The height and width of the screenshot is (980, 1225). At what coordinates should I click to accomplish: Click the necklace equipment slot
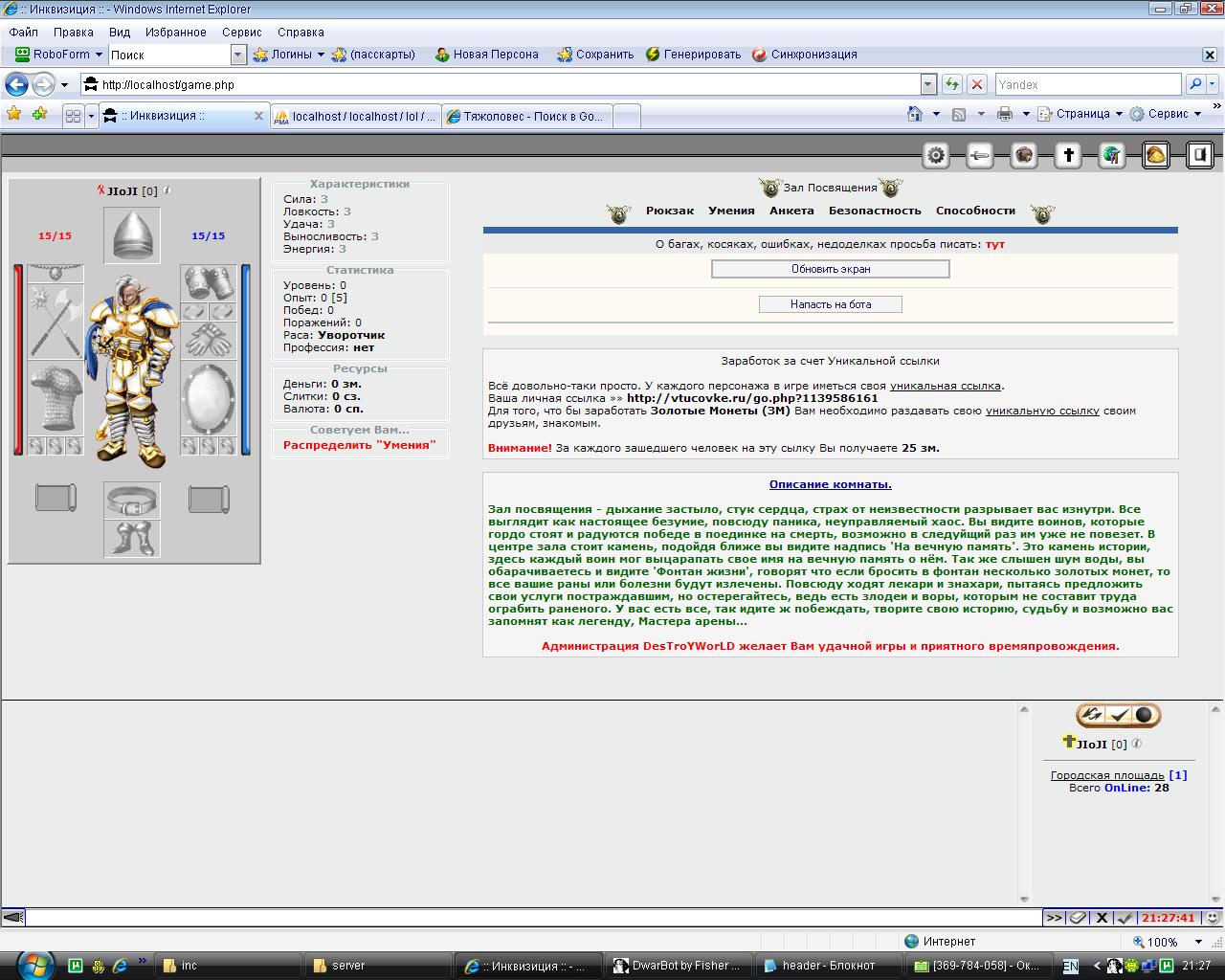pos(56,274)
